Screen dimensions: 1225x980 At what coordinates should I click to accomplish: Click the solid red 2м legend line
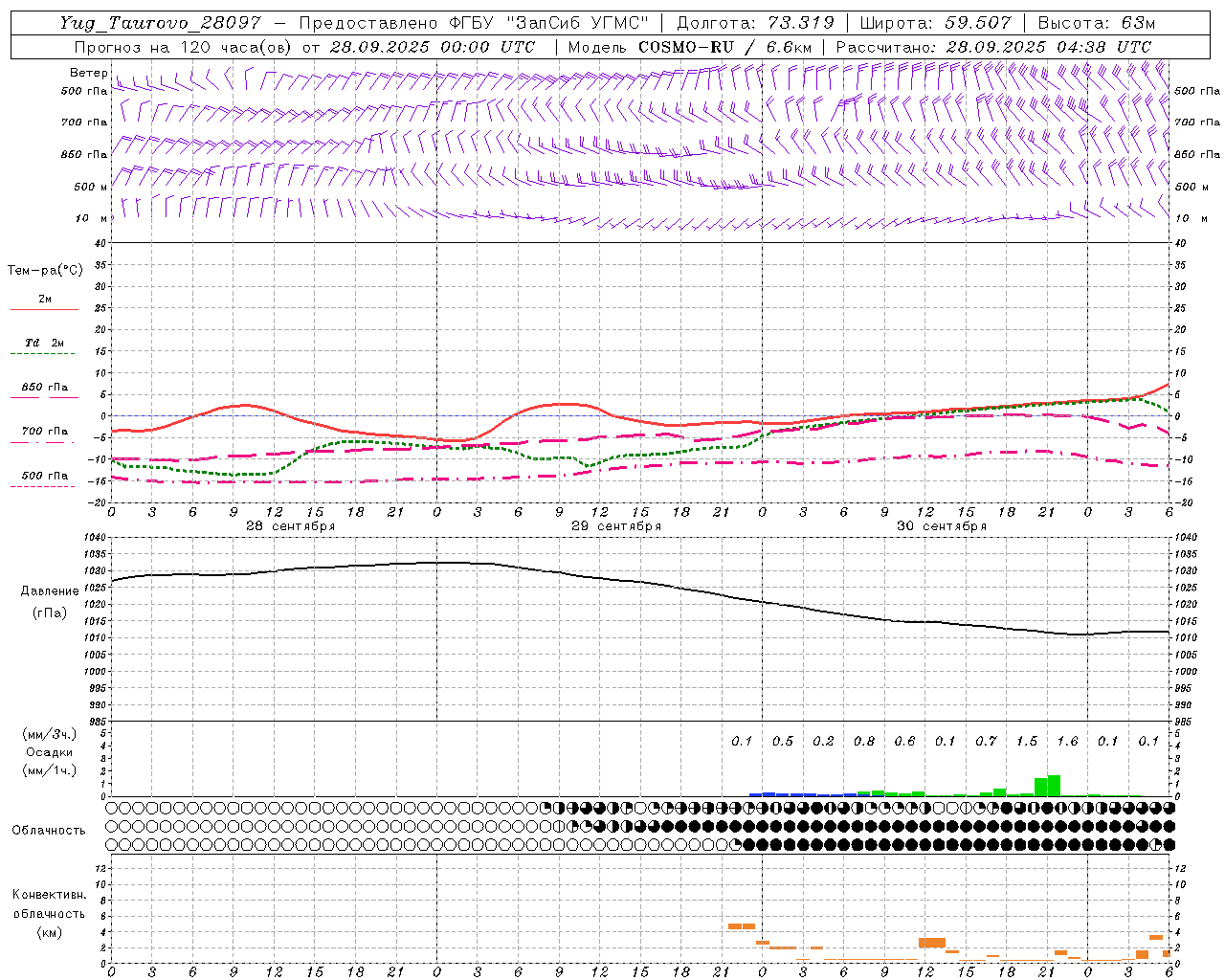tap(44, 310)
